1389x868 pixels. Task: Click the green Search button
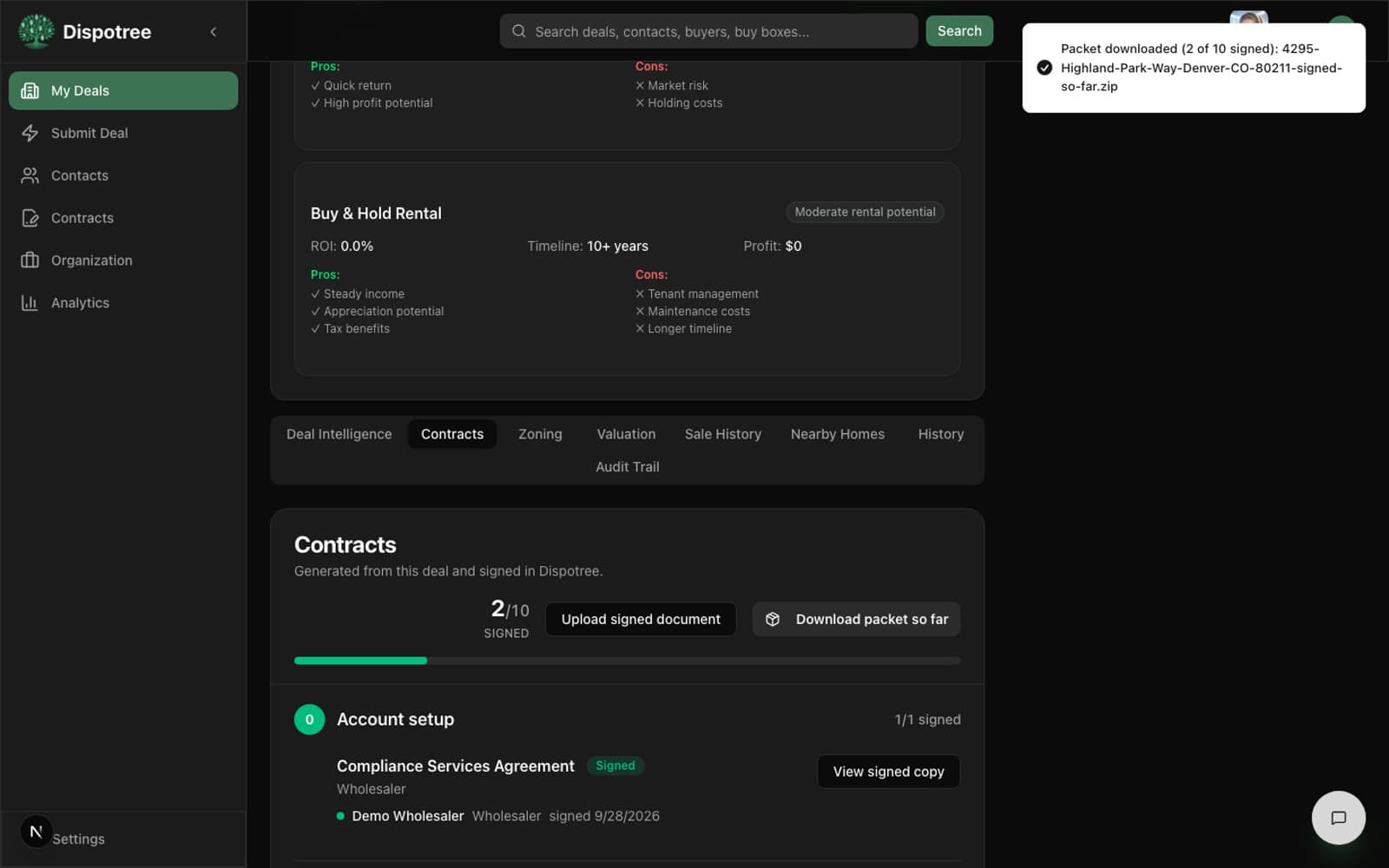[959, 31]
